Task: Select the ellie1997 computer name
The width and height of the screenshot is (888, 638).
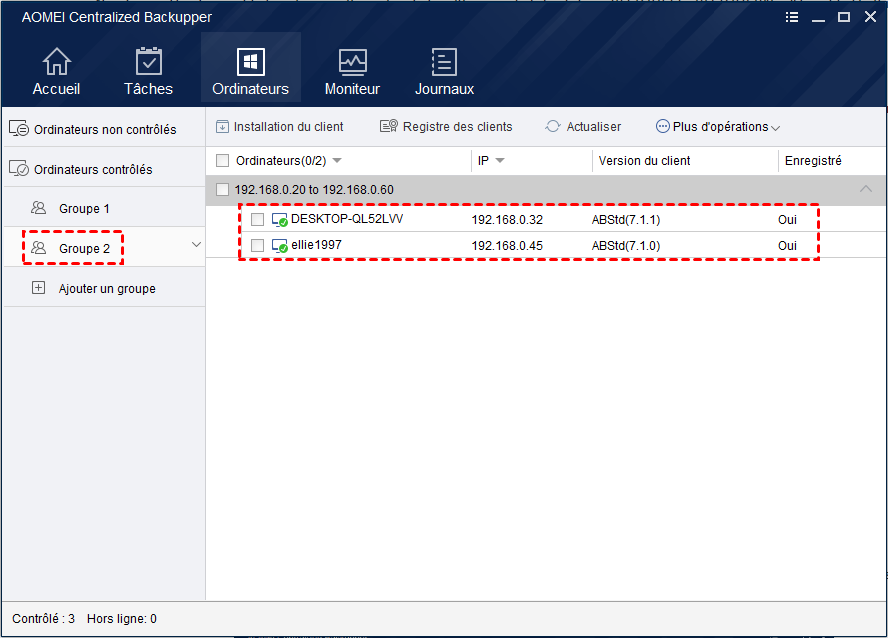Action: (x=316, y=245)
